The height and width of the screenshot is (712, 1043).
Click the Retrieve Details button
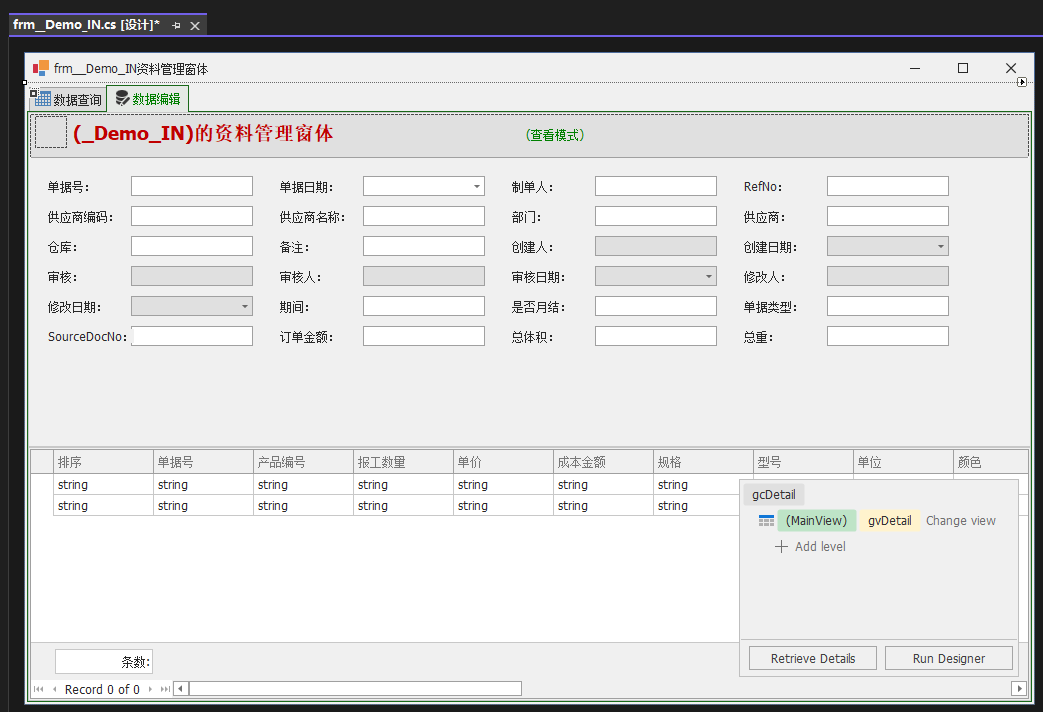pos(813,658)
